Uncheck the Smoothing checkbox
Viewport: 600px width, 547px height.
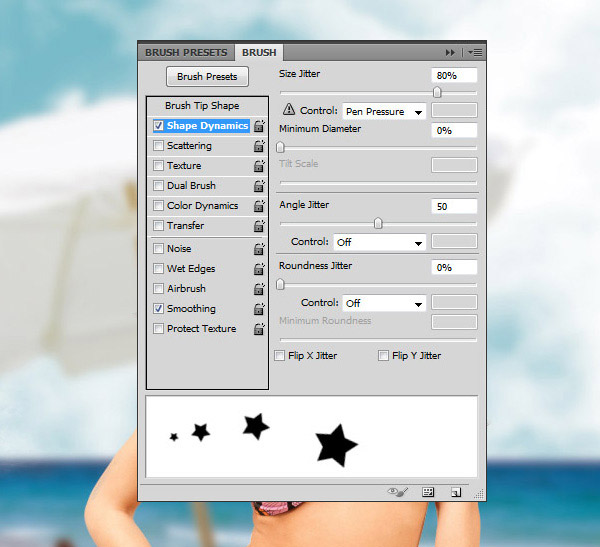tap(158, 308)
